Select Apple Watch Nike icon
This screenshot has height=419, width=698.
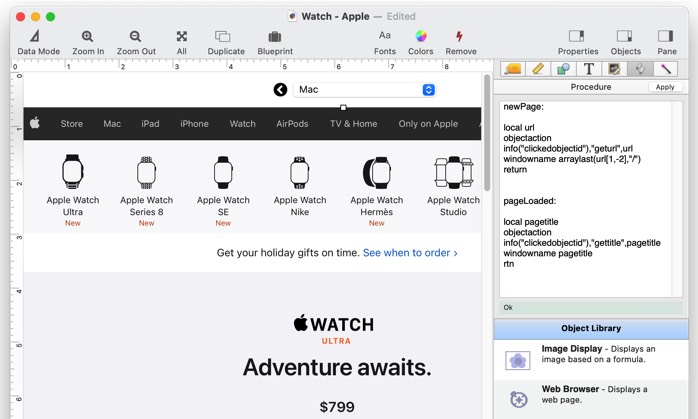click(300, 172)
